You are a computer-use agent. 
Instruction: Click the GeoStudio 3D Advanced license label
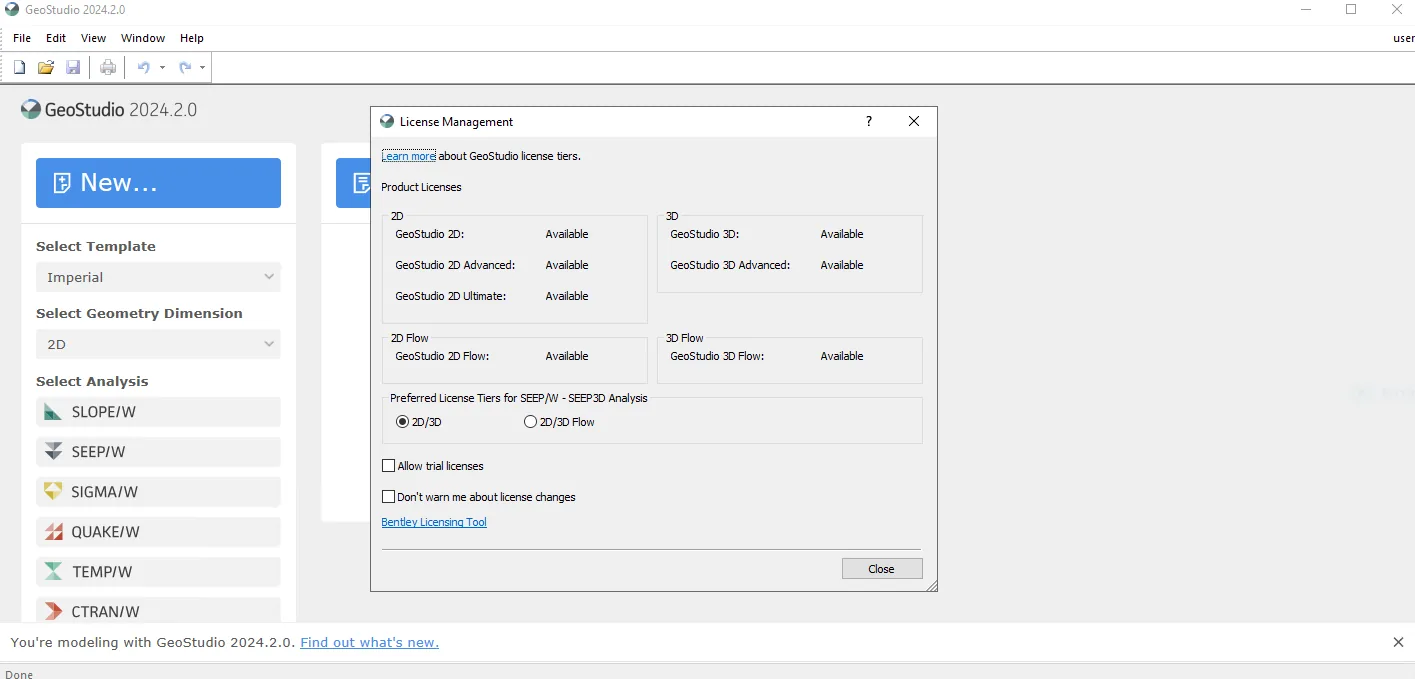tap(730, 265)
